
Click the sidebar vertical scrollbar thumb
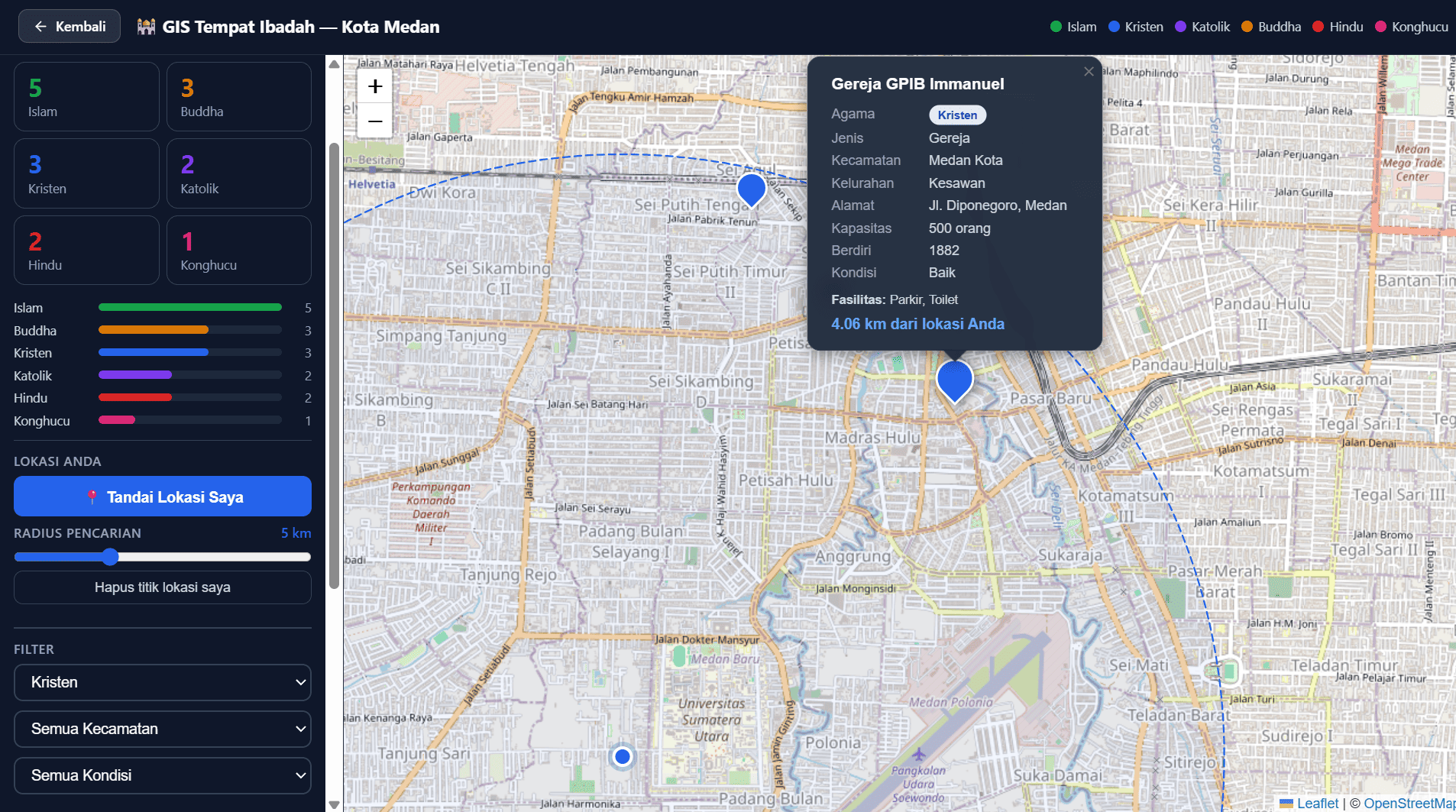point(334,366)
